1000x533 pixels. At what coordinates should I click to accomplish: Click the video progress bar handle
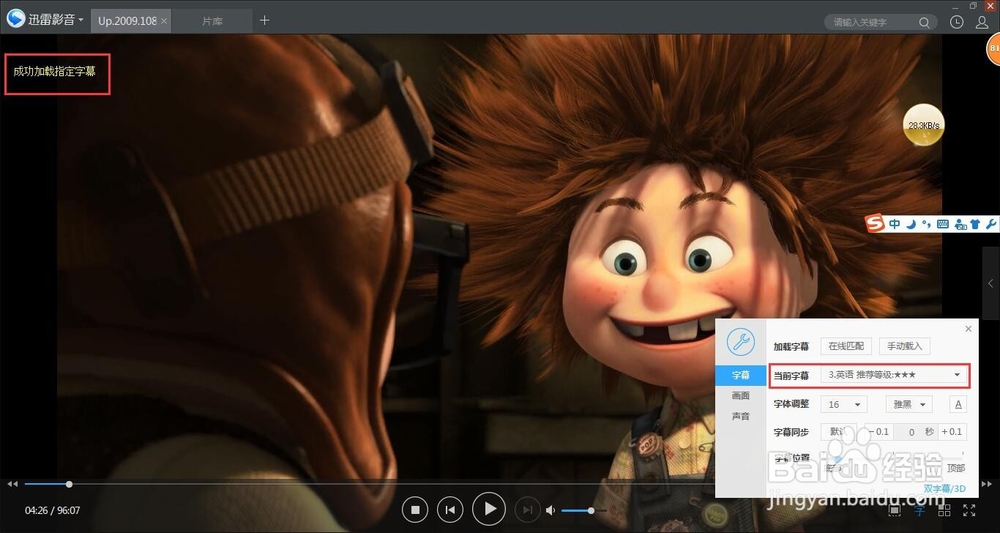(69, 485)
